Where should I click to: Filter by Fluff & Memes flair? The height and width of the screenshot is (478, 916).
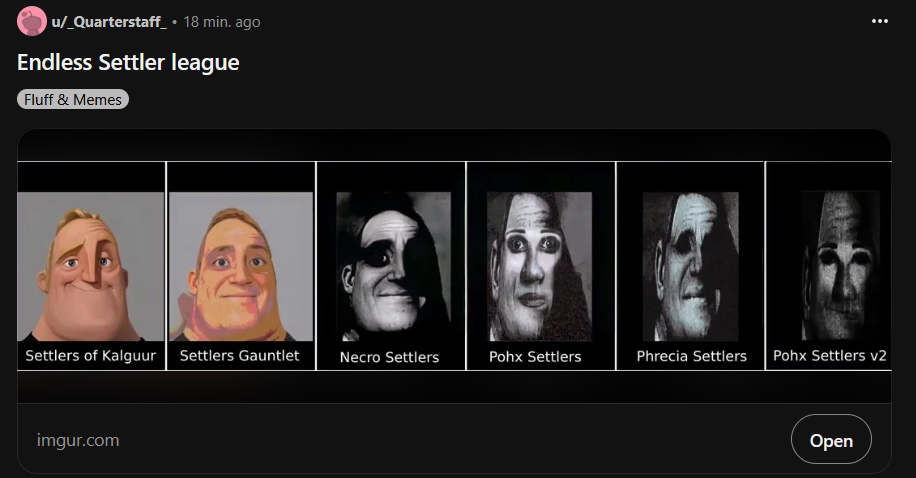[72, 99]
